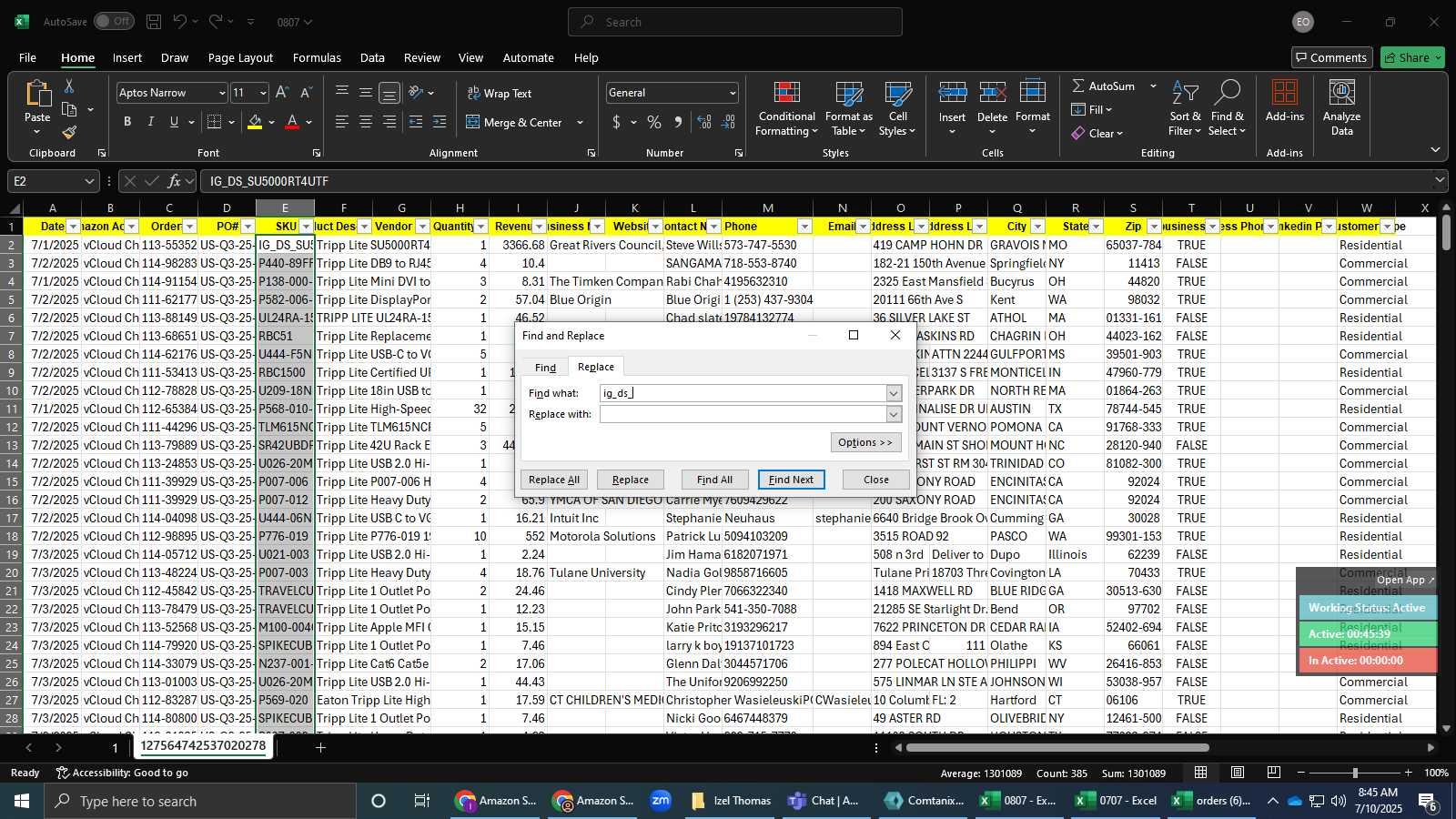Open Zoom app in Windows taskbar
Viewport: 1456px width, 819px height.
coord(661,801)
